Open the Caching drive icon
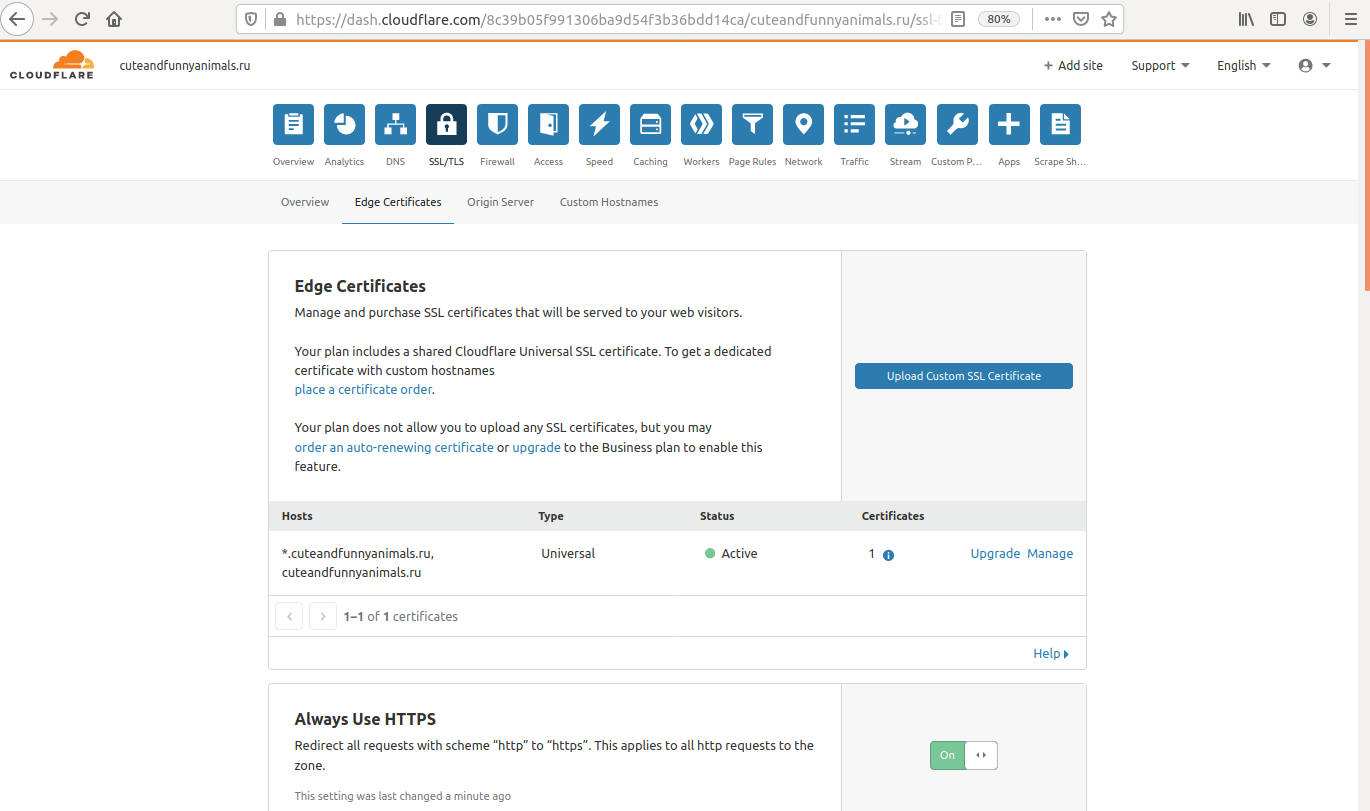1370x811 pixels. (x=650, y=124)
